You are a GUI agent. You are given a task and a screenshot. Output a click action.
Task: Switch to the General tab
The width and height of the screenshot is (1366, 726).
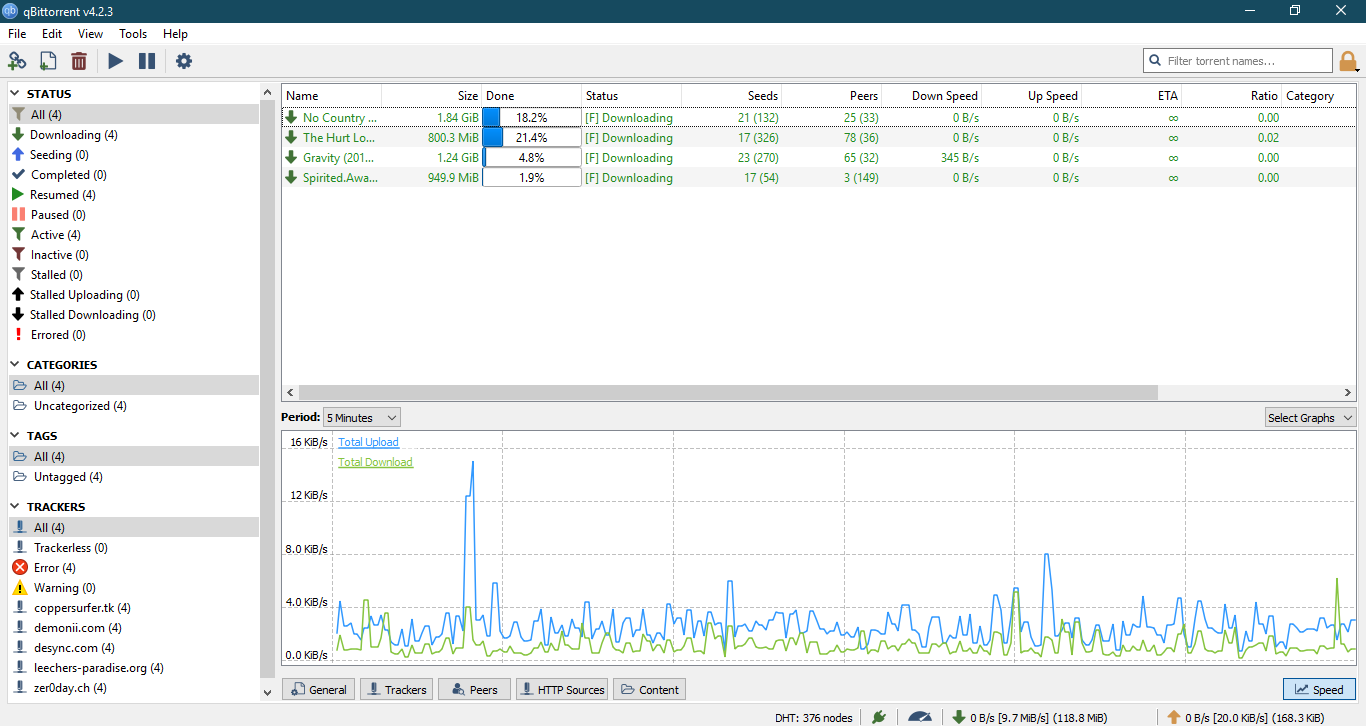318,689
